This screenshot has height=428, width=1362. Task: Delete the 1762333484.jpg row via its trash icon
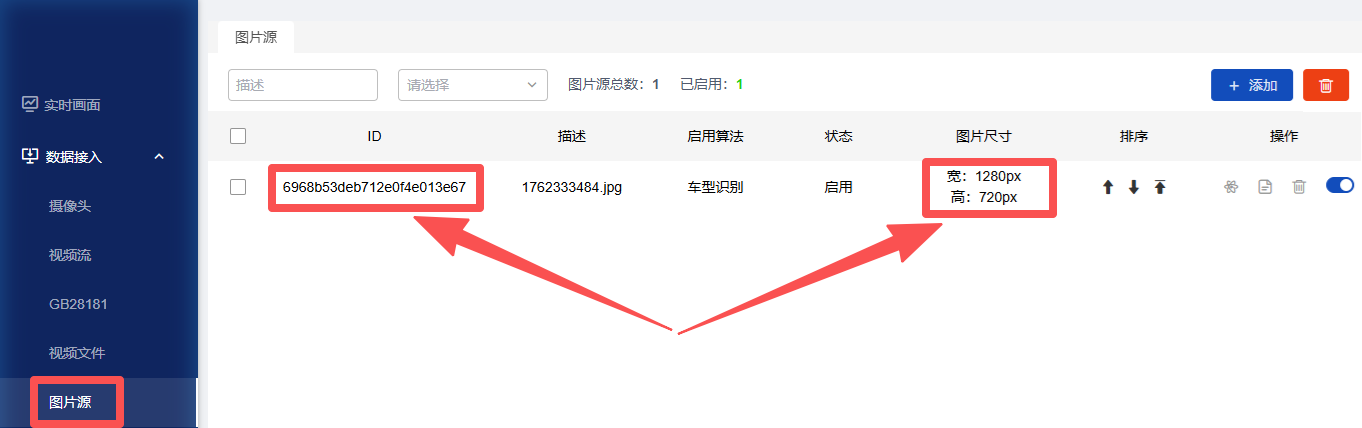click(1299, 186)
